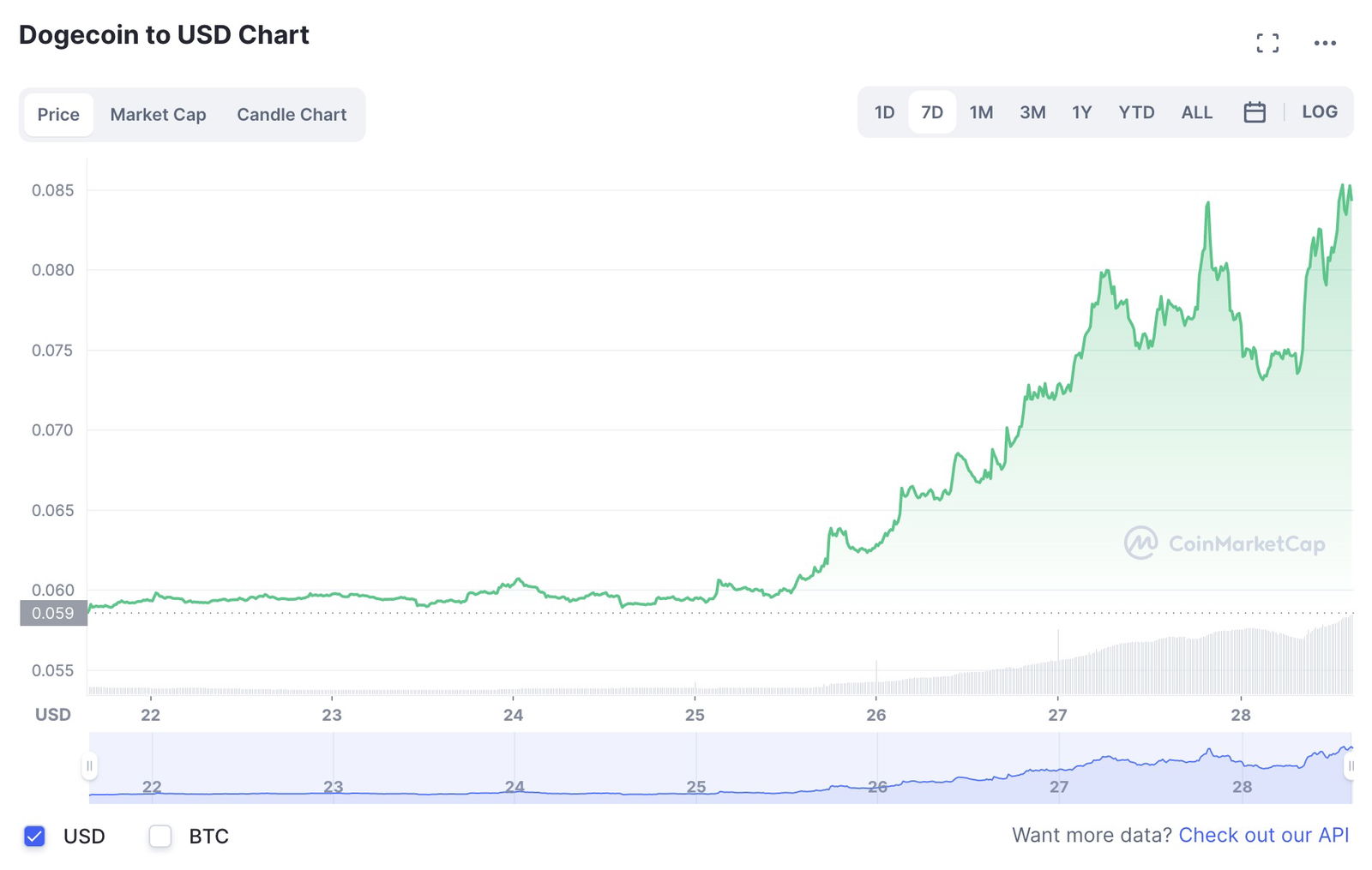The image size is (1372, 870).
Task: Open the chart in fullscreen mode
Action: coord(1267,43)
